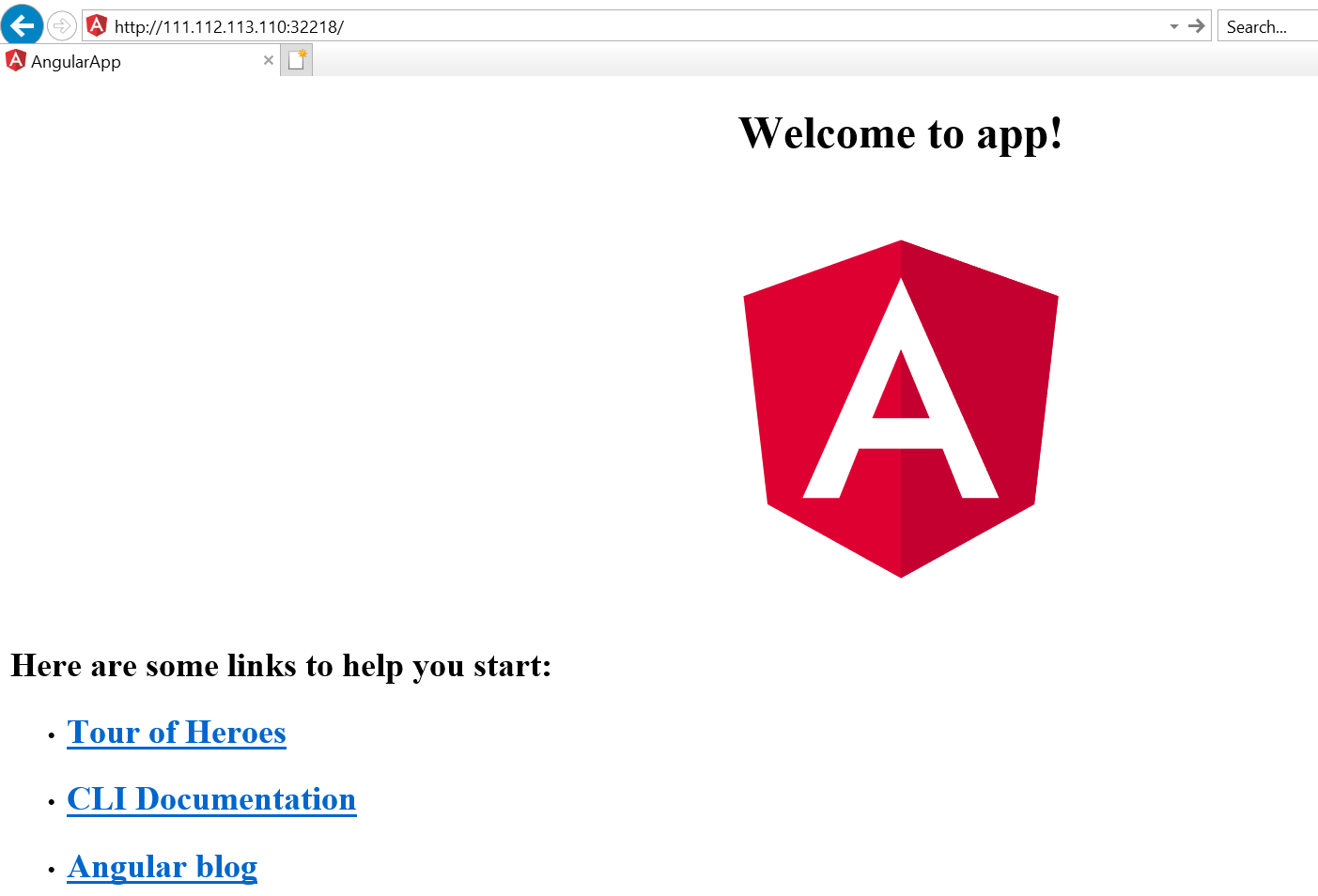Close the AngularApp tab
The width and height of the screenshot is (1318, 896).
click(269, 60)
